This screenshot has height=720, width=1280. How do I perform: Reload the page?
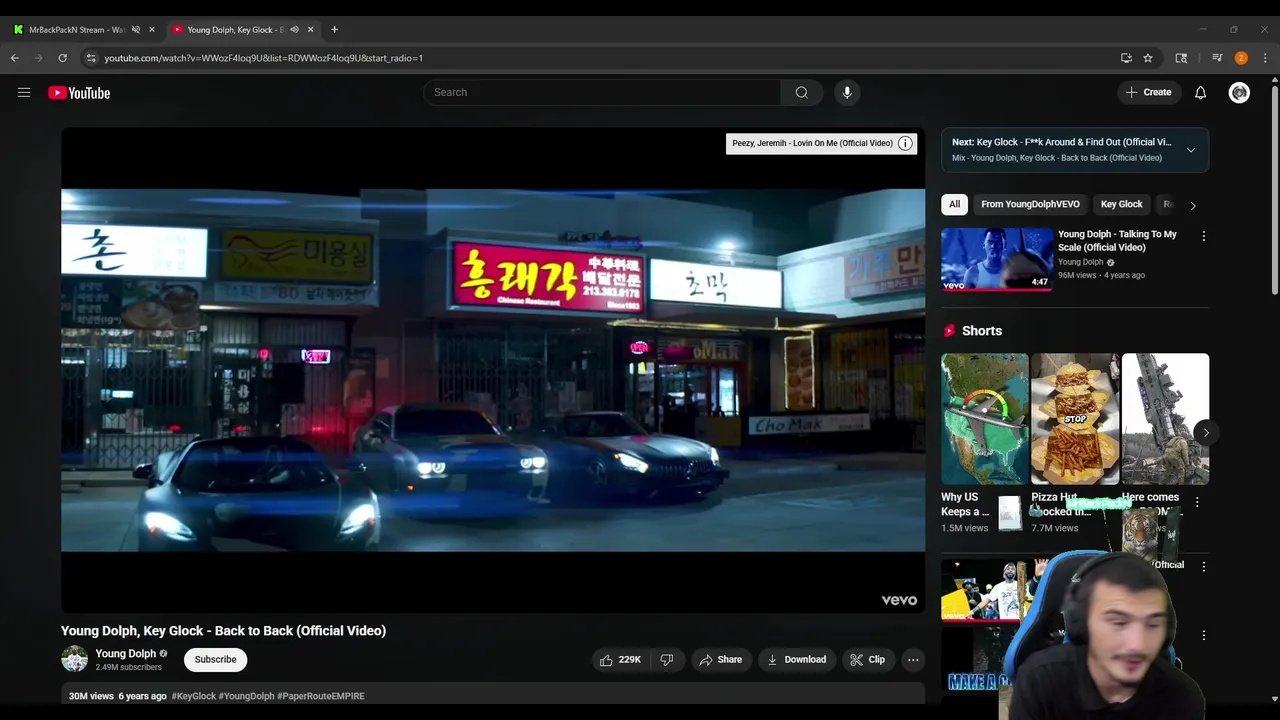pyautogui.click(x=62, y=58)
